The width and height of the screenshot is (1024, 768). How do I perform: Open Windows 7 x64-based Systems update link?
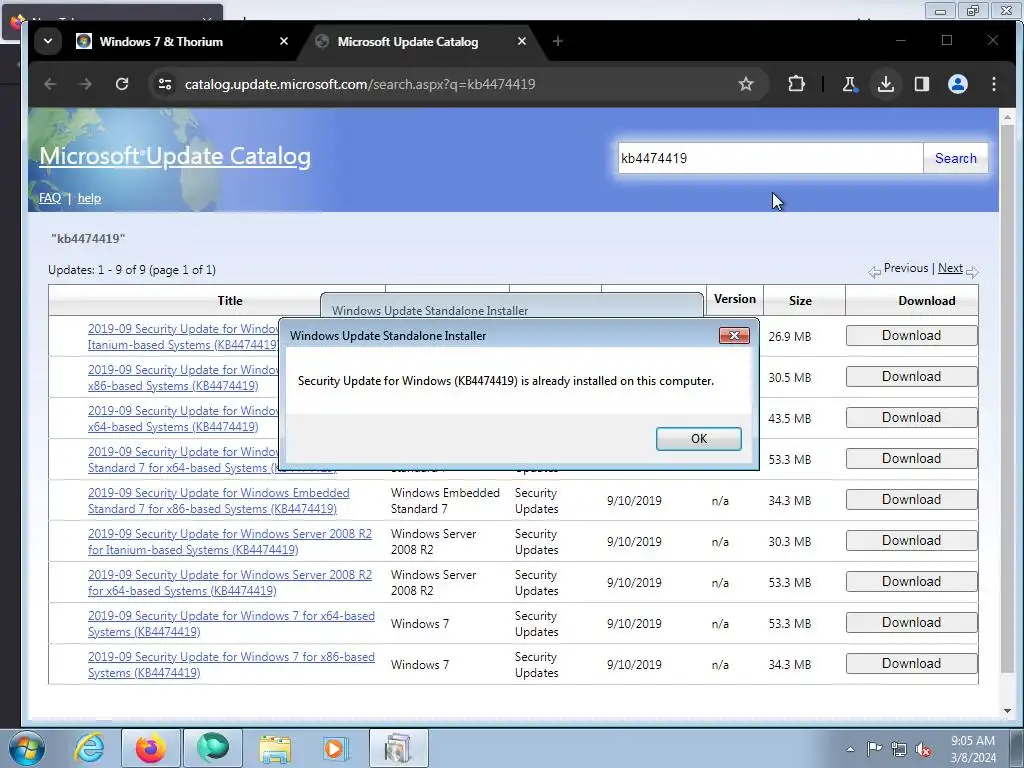231,624
